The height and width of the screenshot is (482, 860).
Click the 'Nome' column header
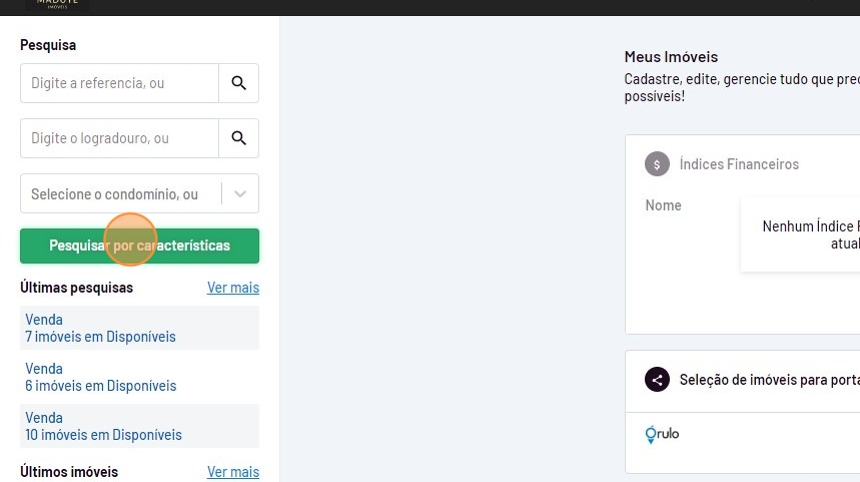[663, 205]
